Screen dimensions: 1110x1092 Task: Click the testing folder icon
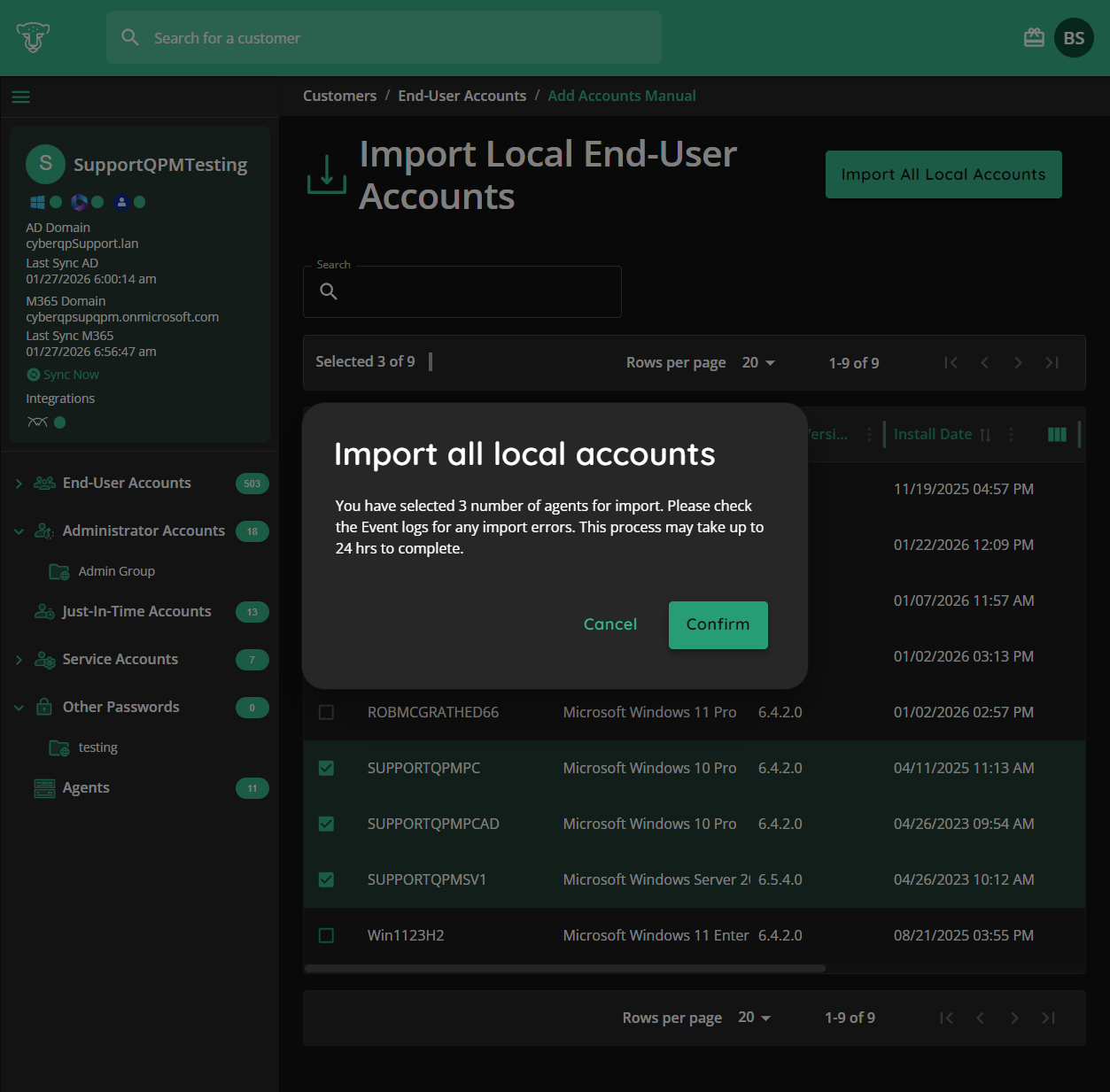(59, 747)
